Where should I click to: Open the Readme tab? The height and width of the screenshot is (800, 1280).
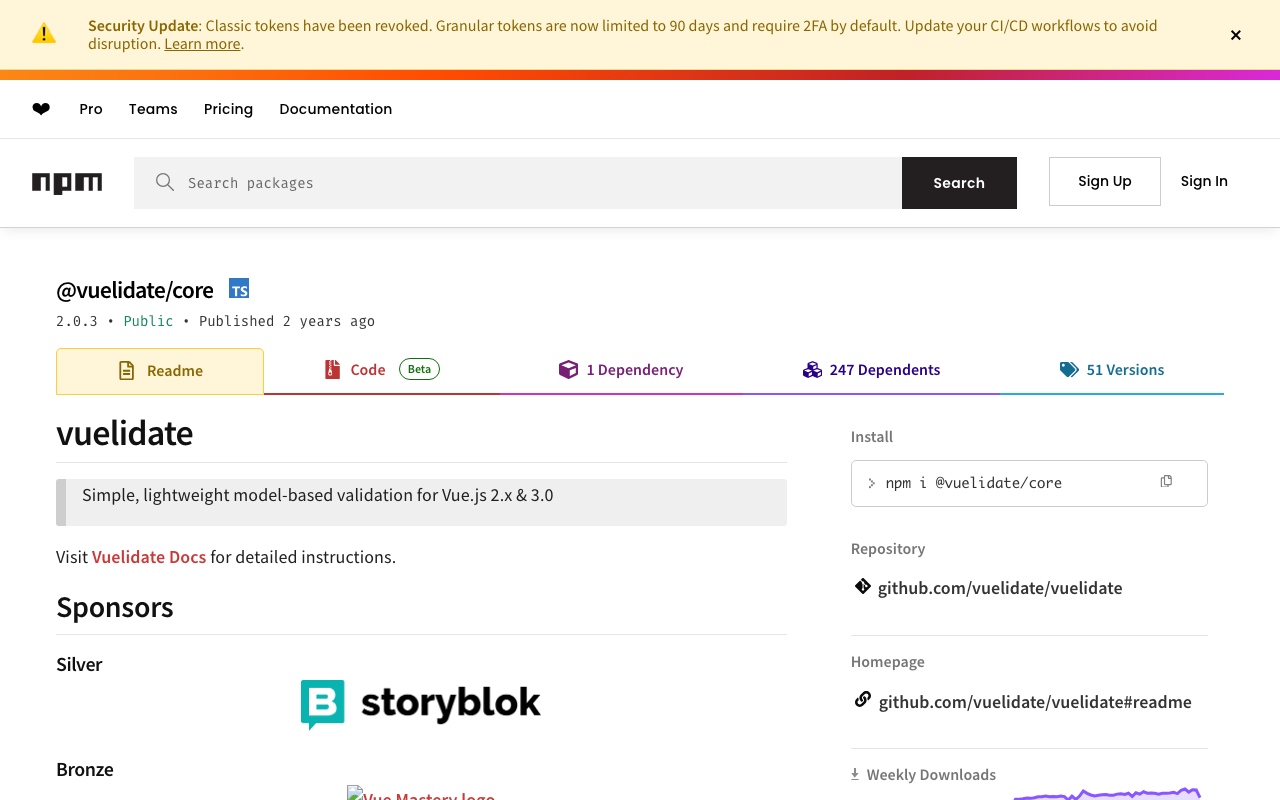tap(160, 371)
